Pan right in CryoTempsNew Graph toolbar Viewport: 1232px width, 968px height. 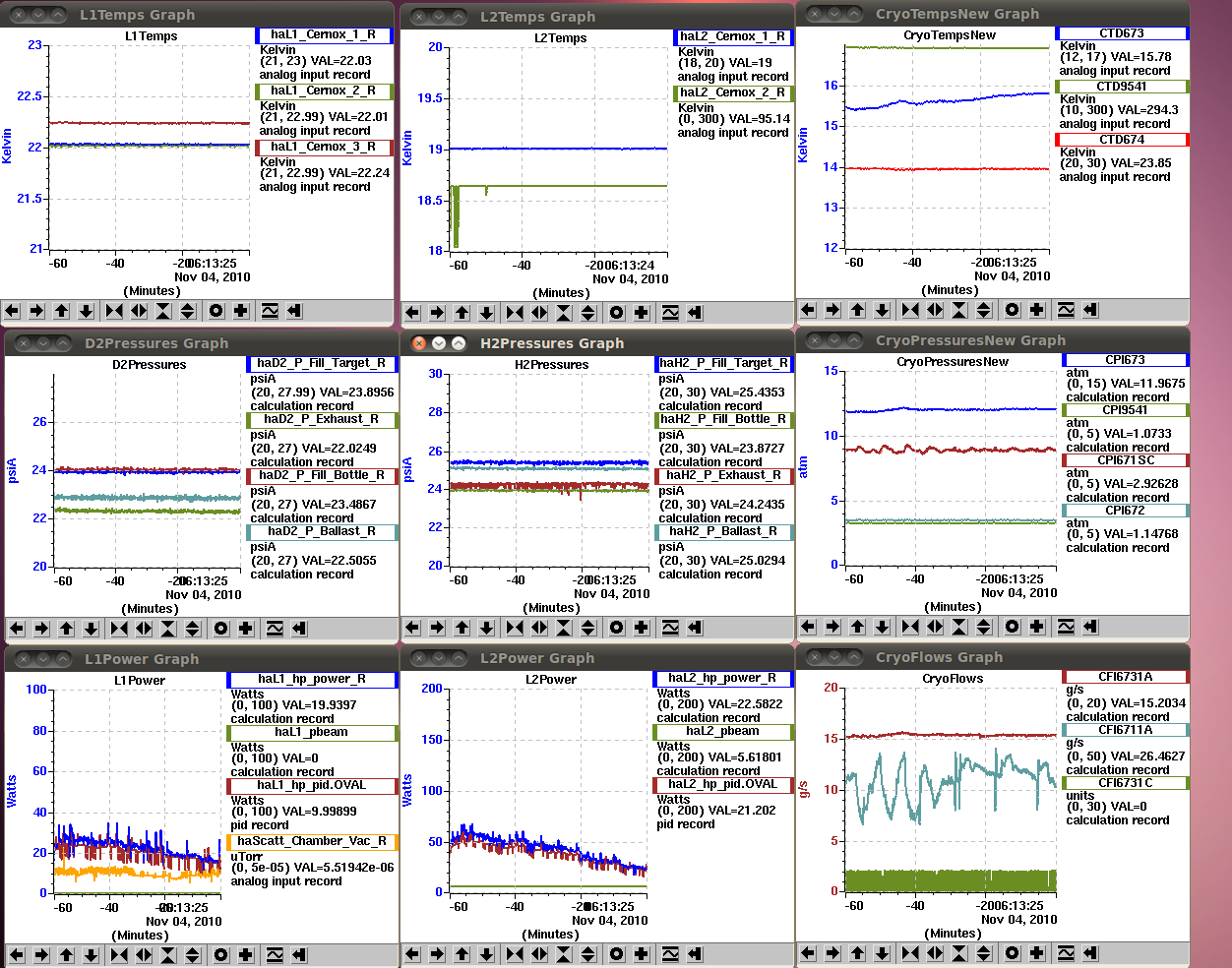pos(833,310)
